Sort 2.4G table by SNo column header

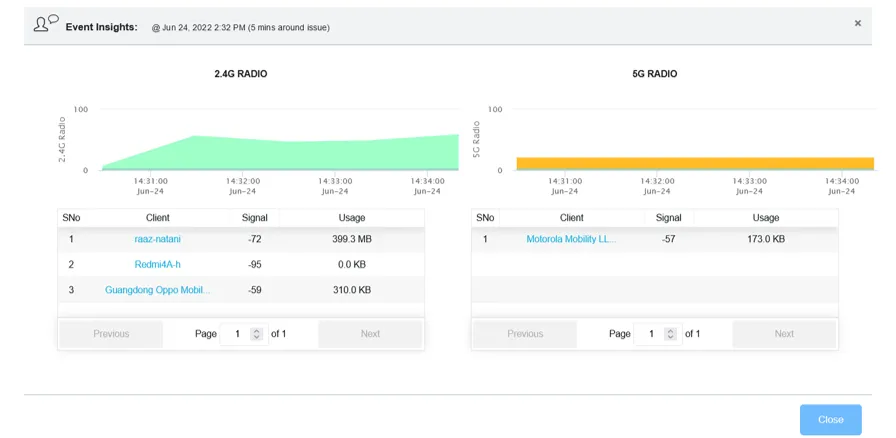click(x=71, y=218)
